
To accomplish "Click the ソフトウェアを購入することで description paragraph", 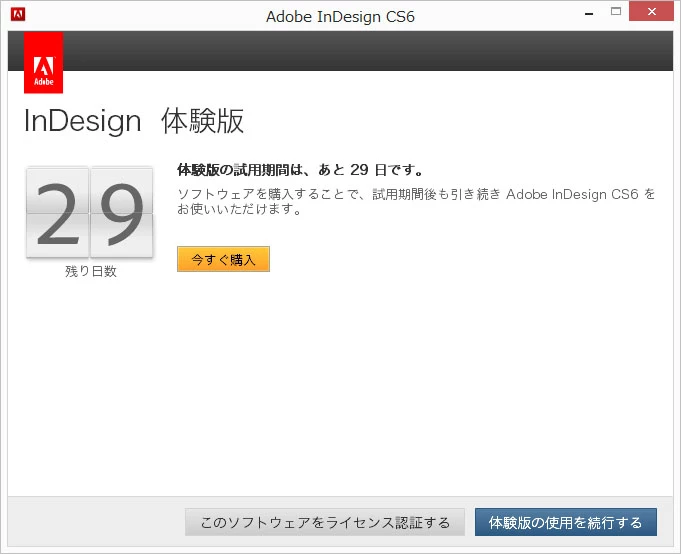I will 416,201.
